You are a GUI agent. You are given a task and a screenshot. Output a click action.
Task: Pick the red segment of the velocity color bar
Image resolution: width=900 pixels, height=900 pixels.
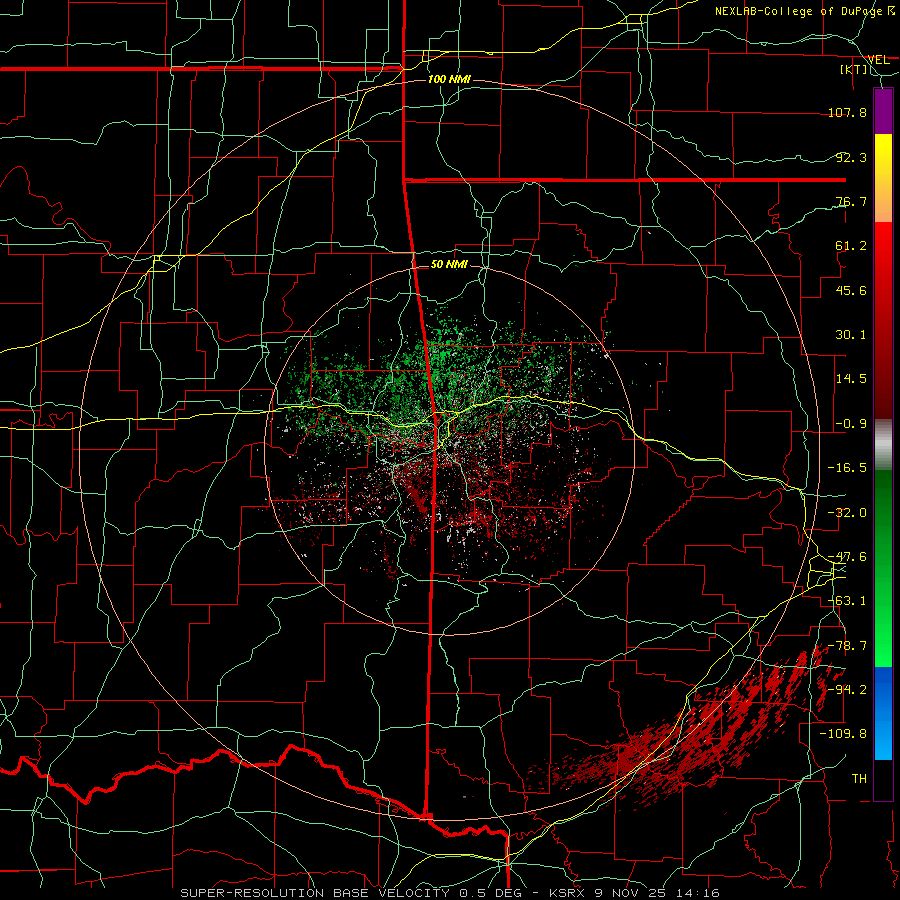click(883, 320)
